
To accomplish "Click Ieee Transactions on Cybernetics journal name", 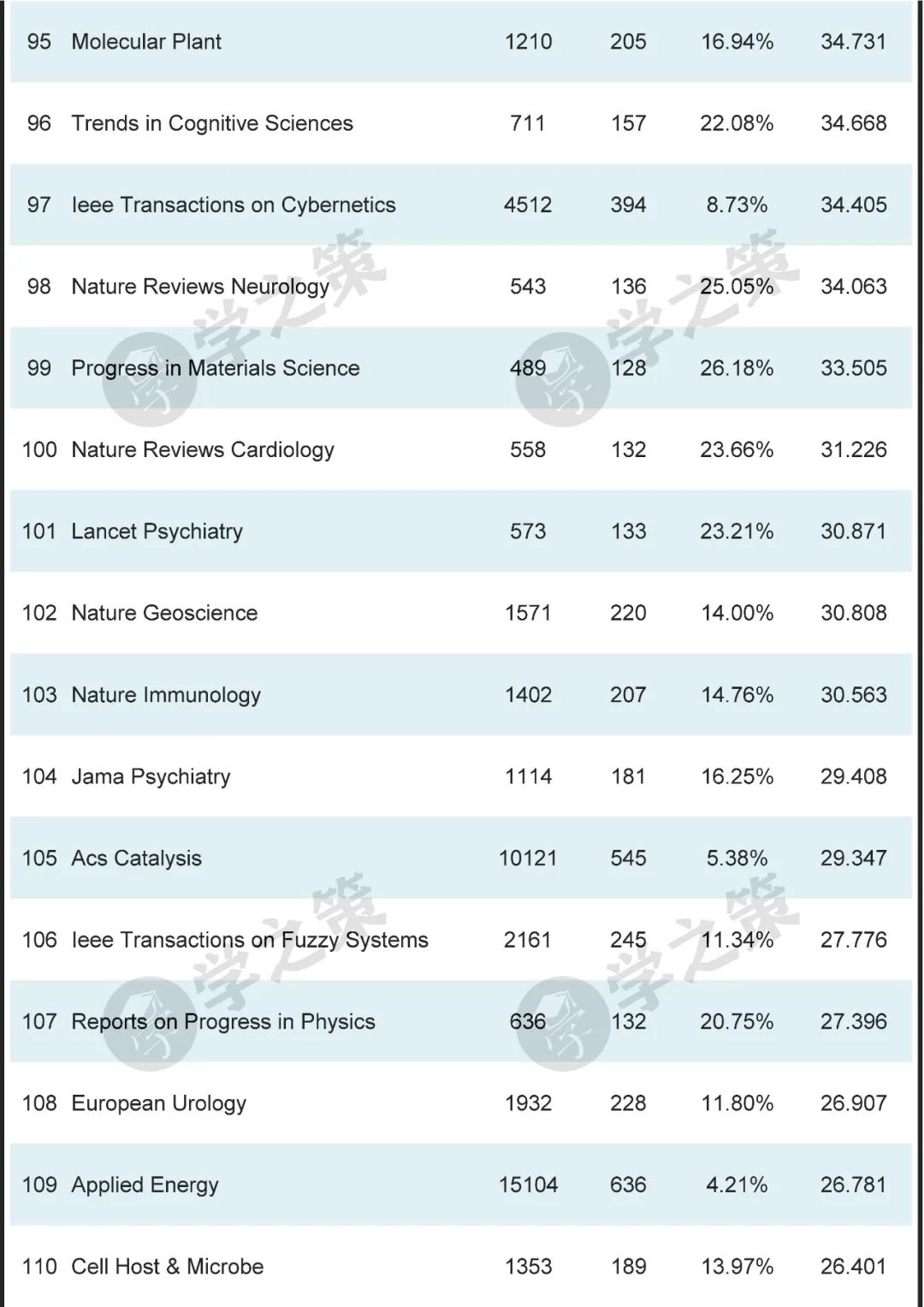I will pyautogui.click(x=234, y=205).
